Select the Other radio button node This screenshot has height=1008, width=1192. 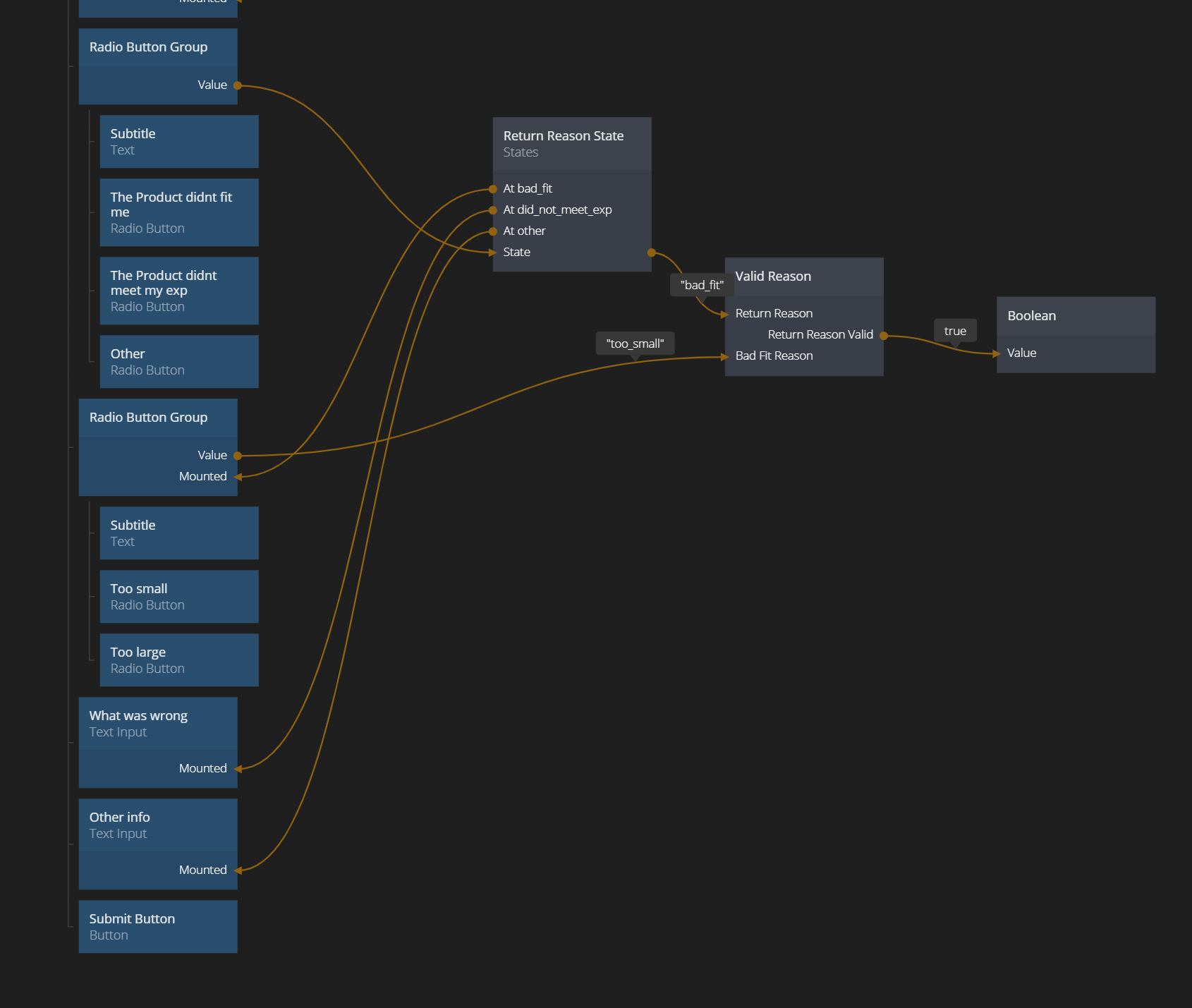coord(179,361)
